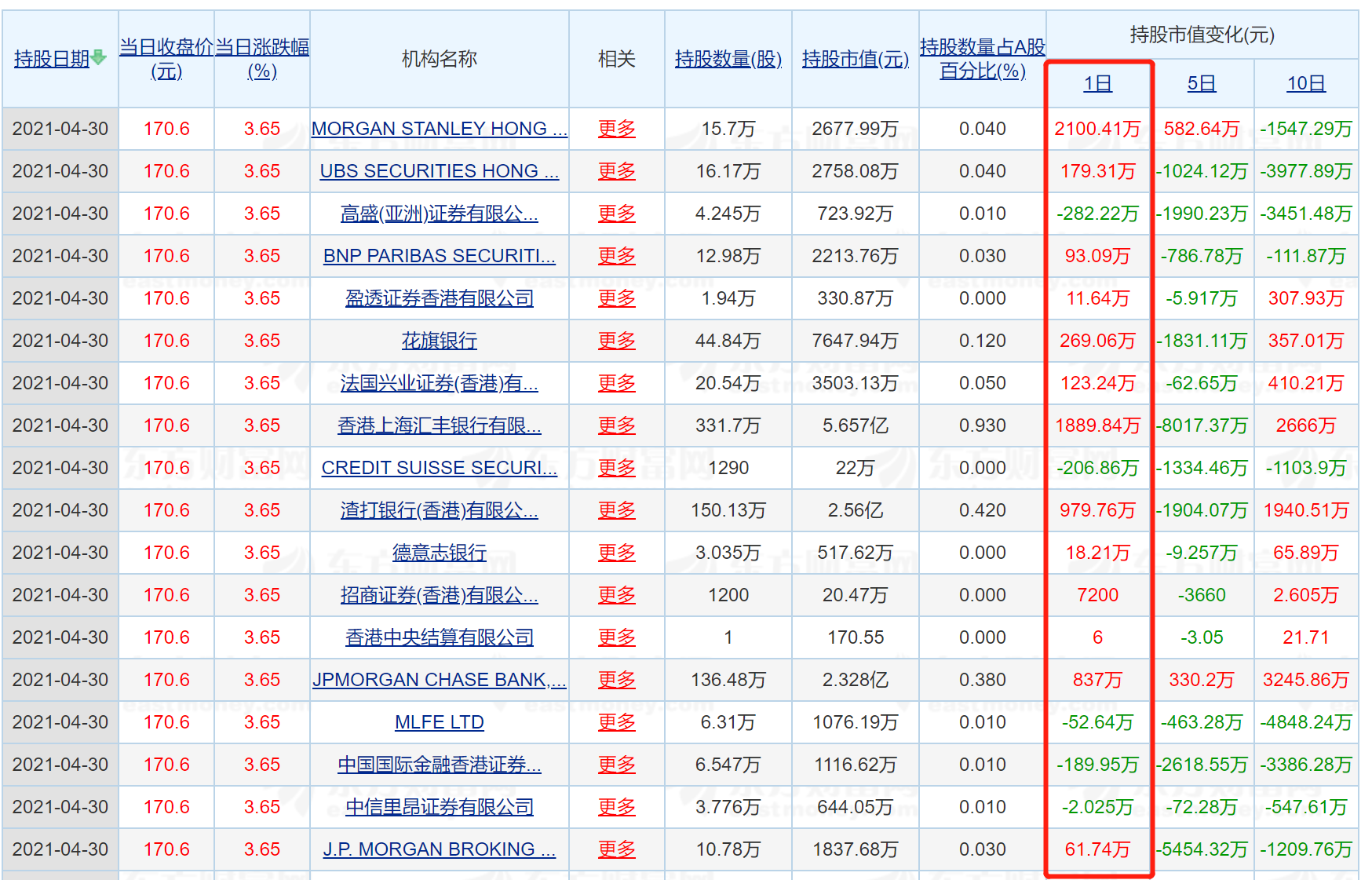This screenshot has width=1372, height=880.
Task: Click 更多 in MLFE LTD row
Action: pyautogui.click(x=617, y=722)
